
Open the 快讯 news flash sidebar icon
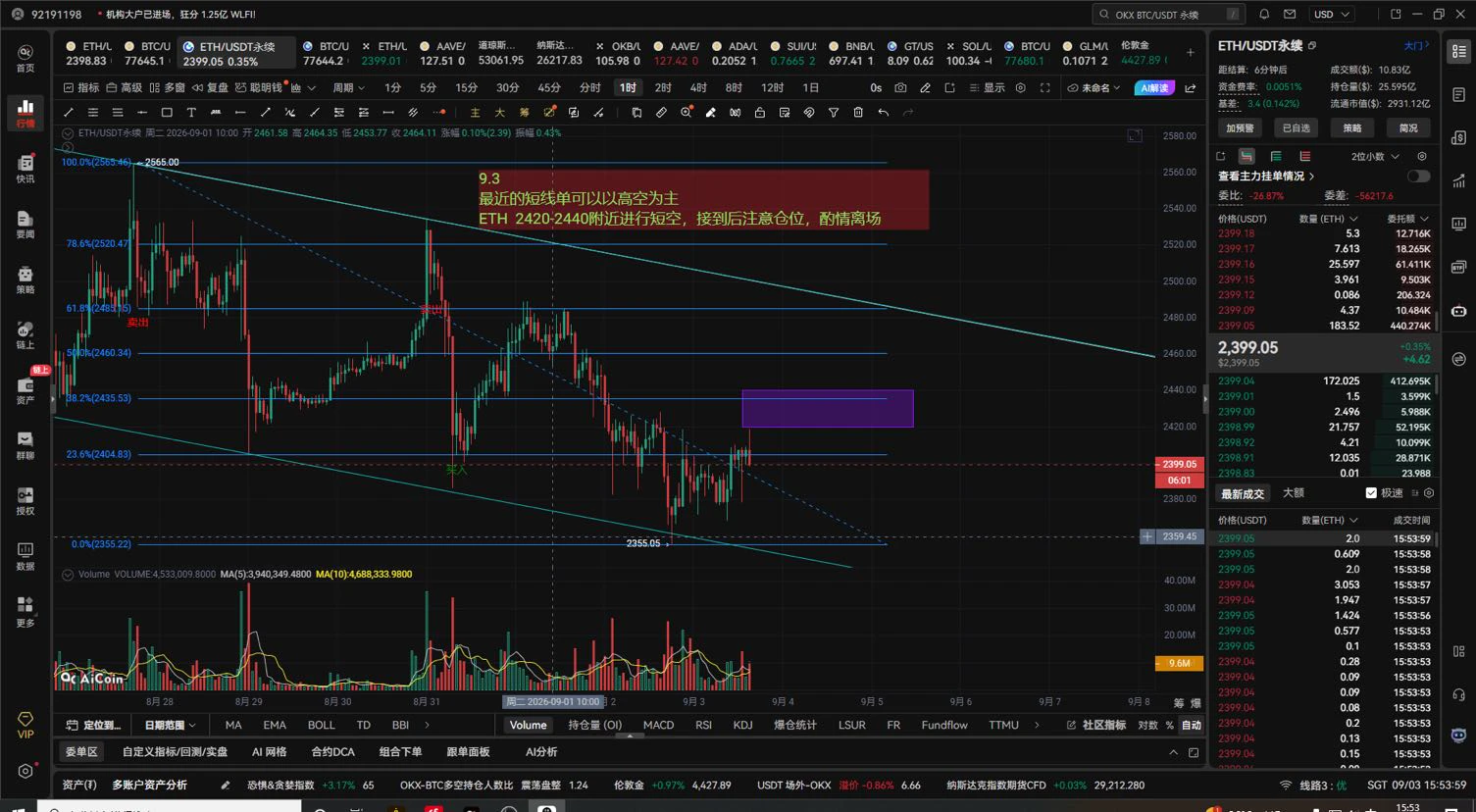(25, 169)
